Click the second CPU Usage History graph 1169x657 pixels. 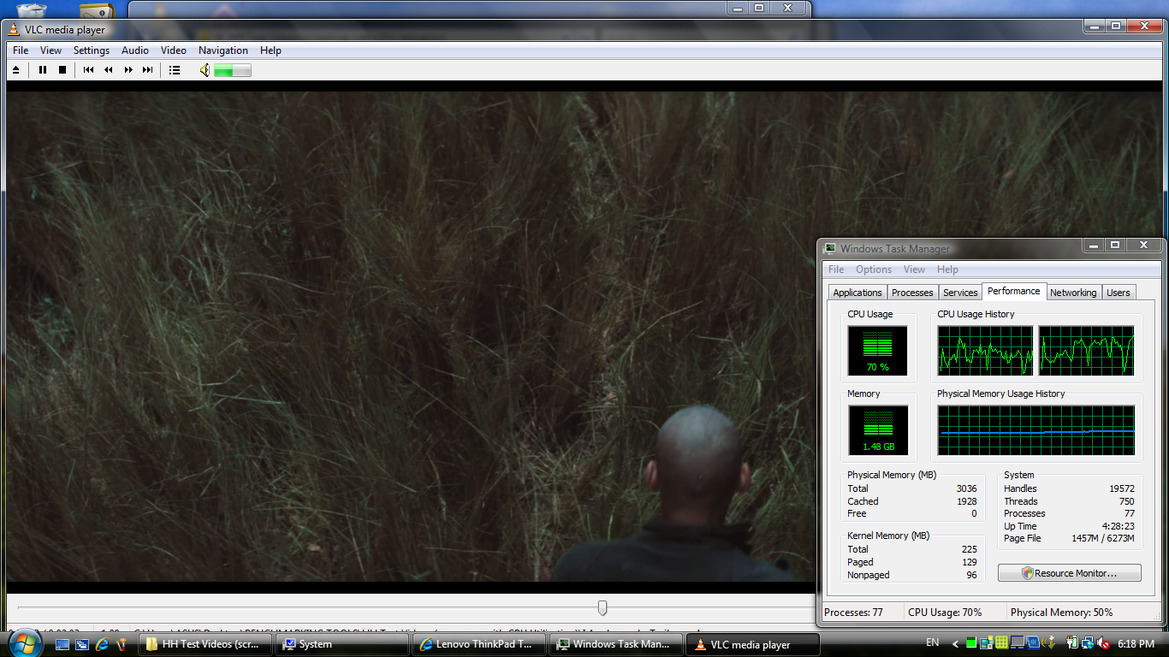pos(1087,350)
